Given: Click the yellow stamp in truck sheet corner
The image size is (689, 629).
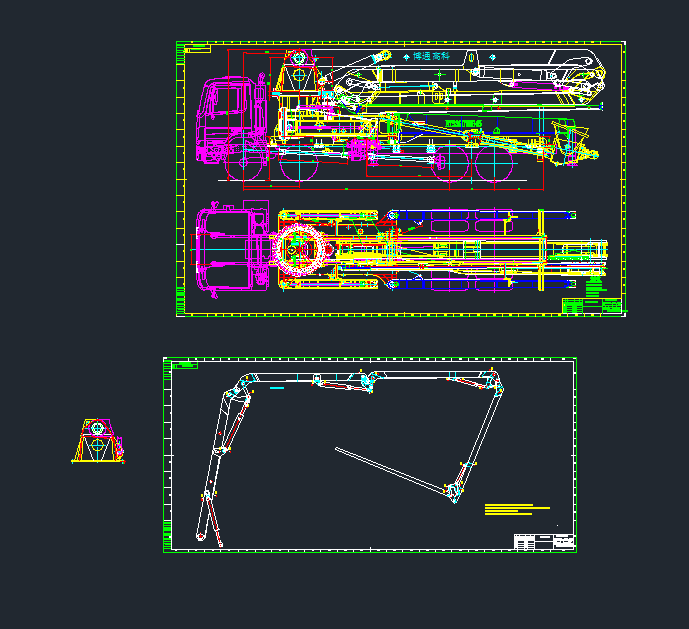Looking at the screenshot, I should coord(197,48).
